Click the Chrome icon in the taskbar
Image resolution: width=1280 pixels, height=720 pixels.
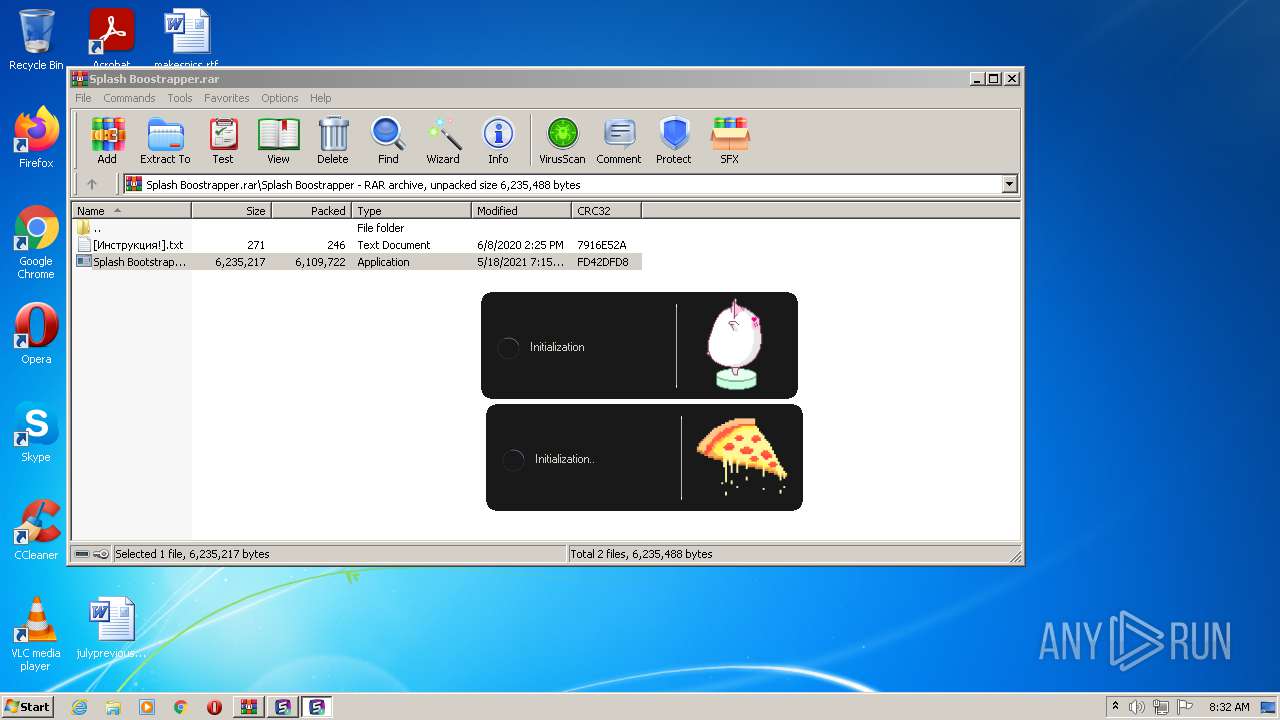(x=180, y=707)
